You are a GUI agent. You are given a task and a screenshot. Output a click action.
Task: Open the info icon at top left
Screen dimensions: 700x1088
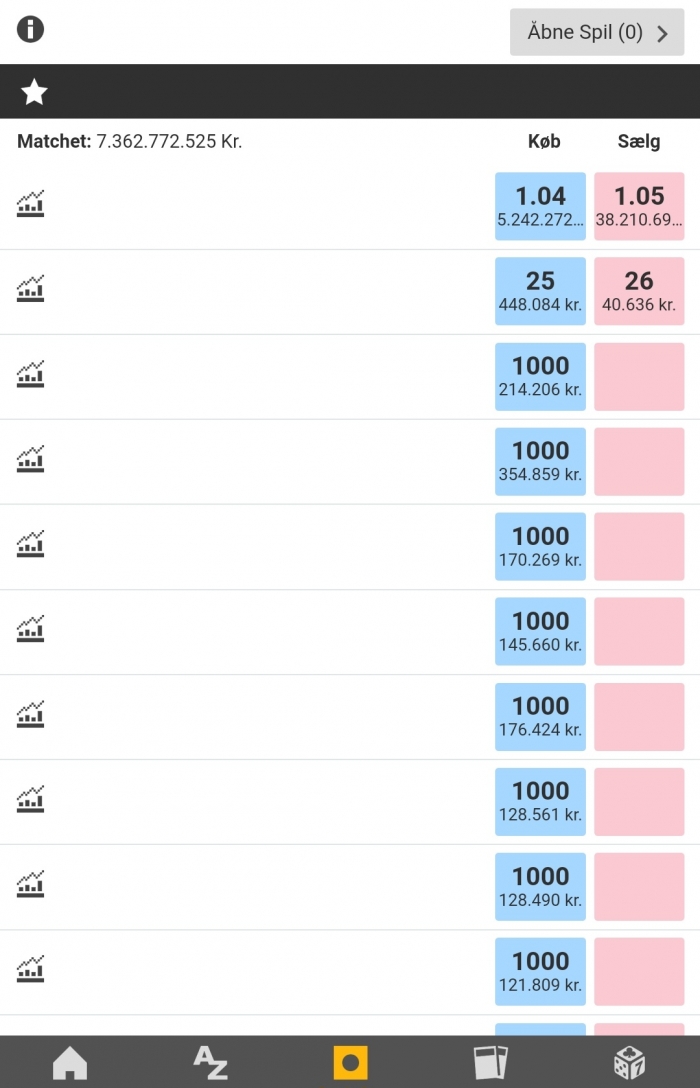[x=31, y=30]
